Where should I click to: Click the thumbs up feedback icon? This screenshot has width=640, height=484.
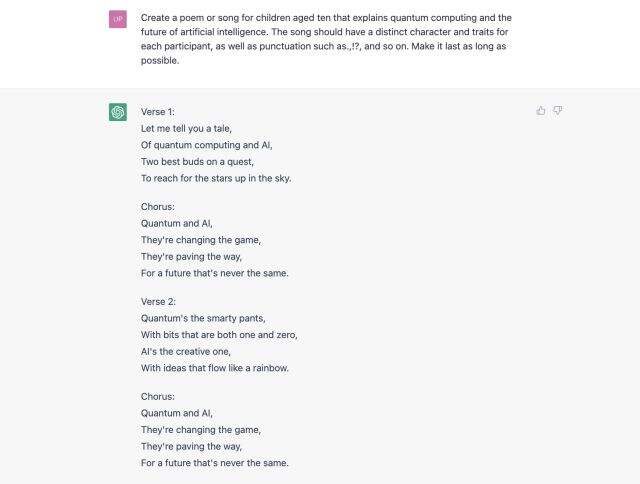541,111
